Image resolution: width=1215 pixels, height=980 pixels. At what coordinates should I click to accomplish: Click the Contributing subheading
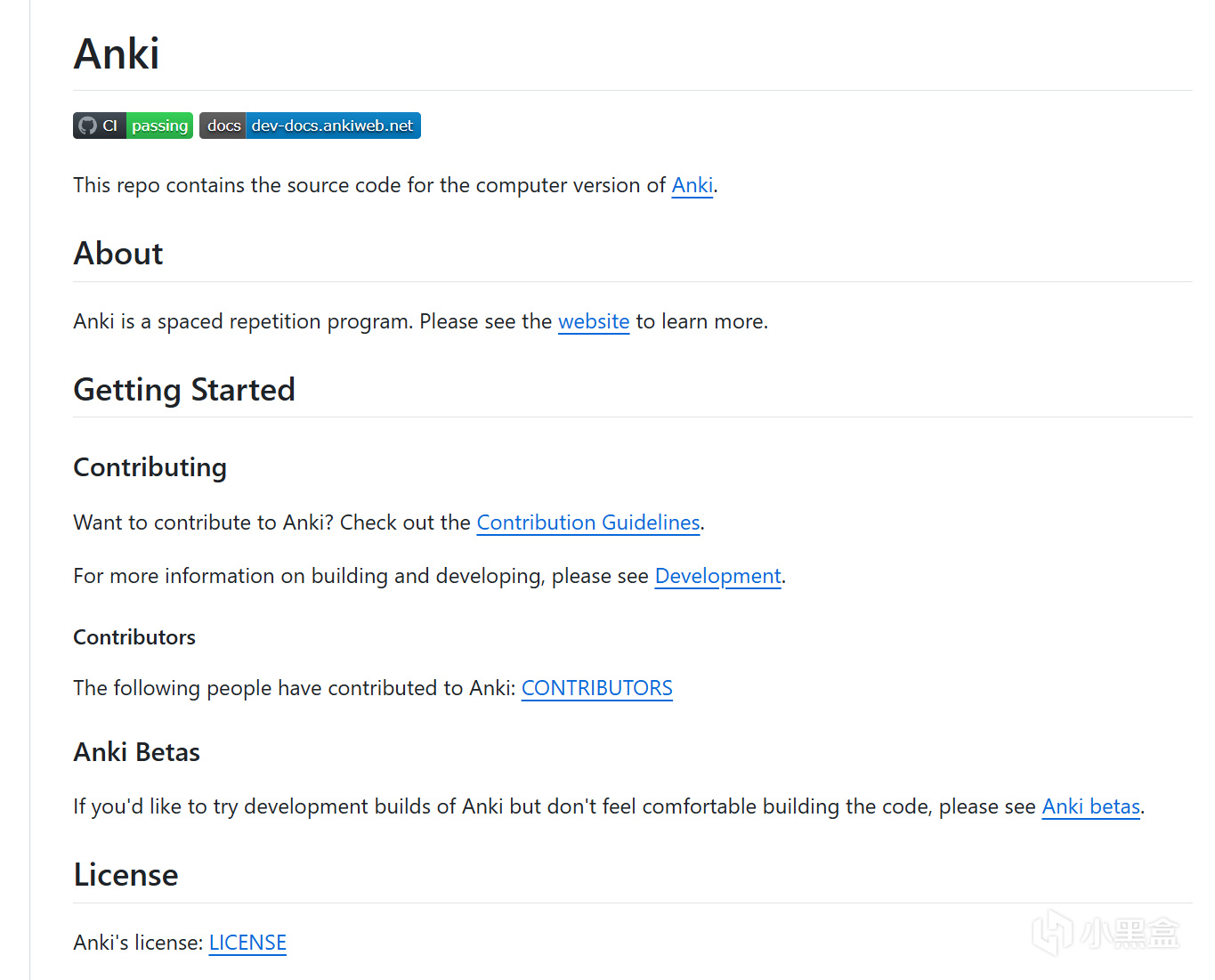150,467
